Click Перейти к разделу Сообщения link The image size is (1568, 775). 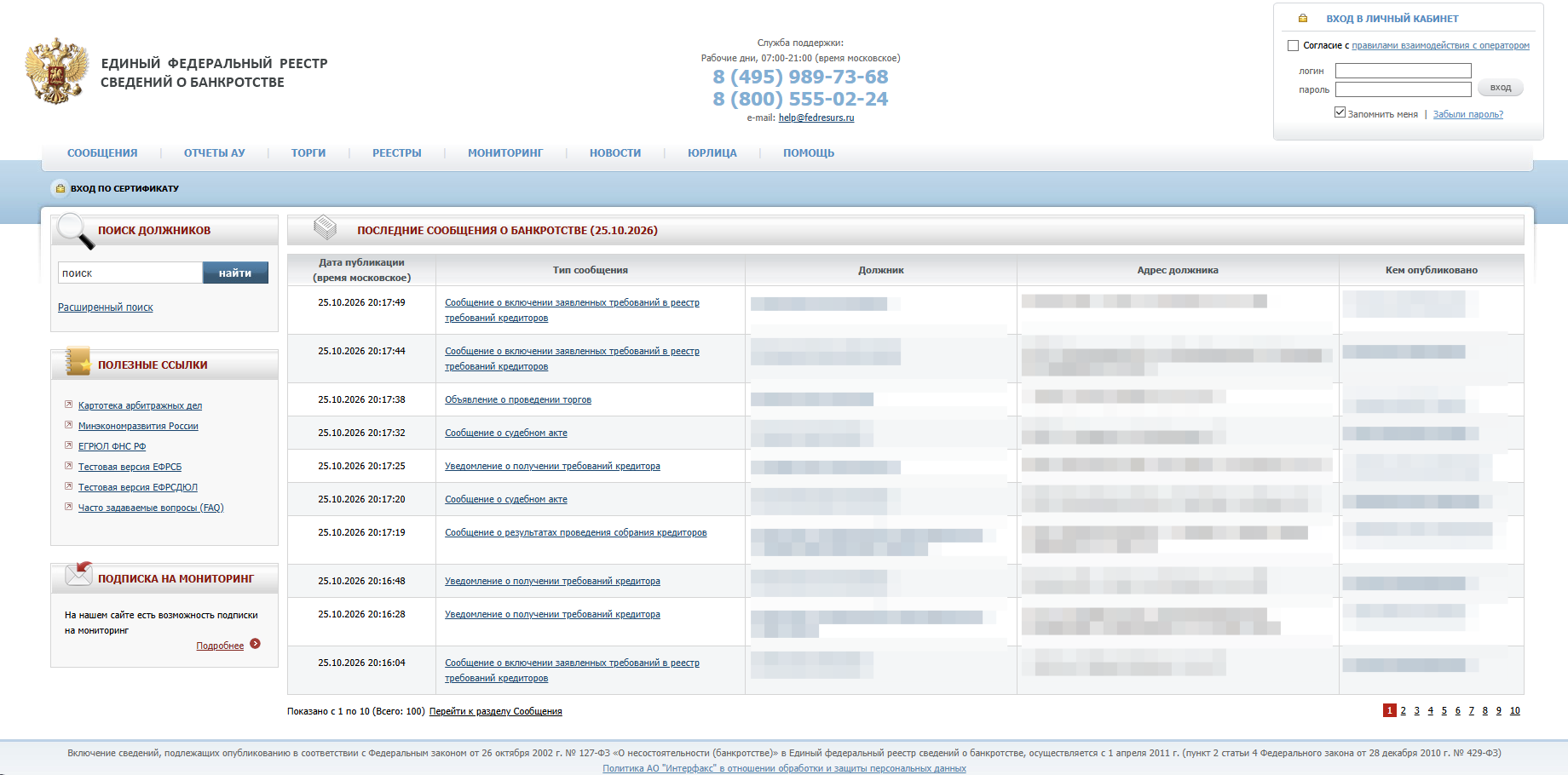click(496, 711)
